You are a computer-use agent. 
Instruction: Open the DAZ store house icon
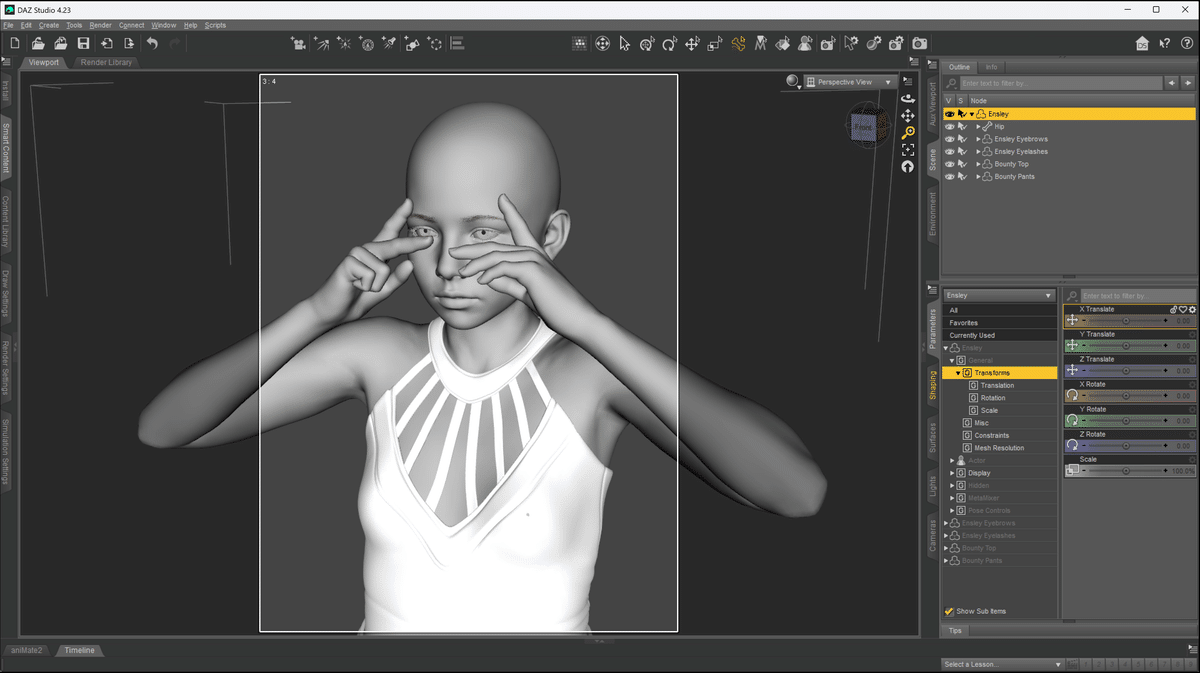click(x=1142, y=43)
